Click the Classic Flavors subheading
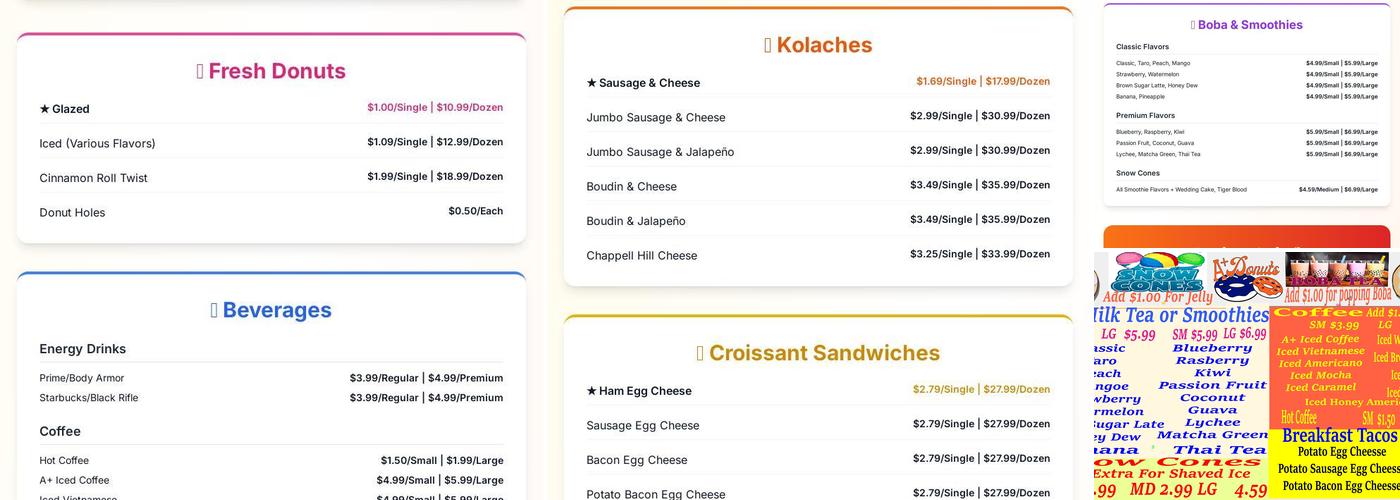Screen dimensions: 1400x500 click(x=1142, y=47)
